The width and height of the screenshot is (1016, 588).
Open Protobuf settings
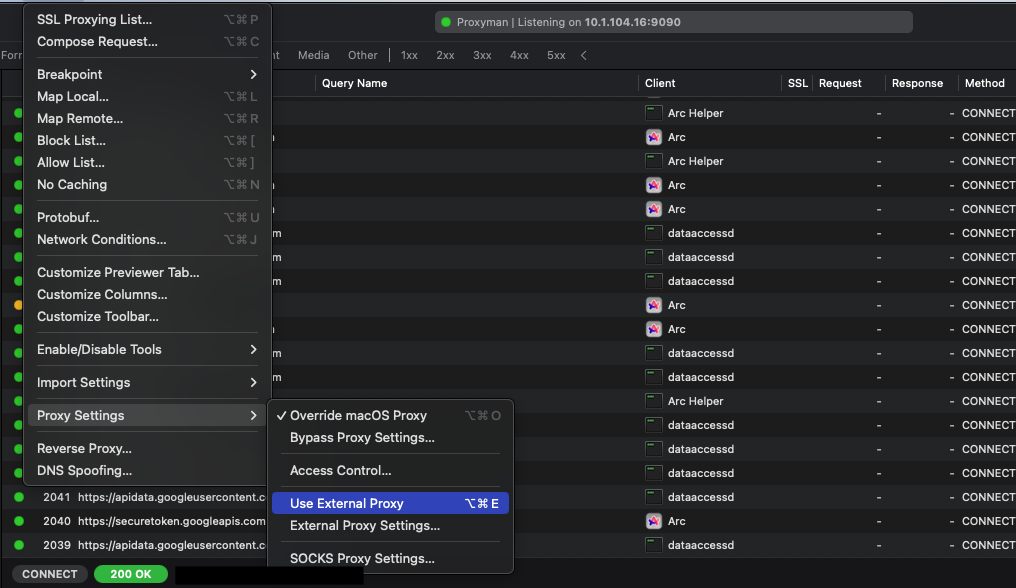(147, 218)
